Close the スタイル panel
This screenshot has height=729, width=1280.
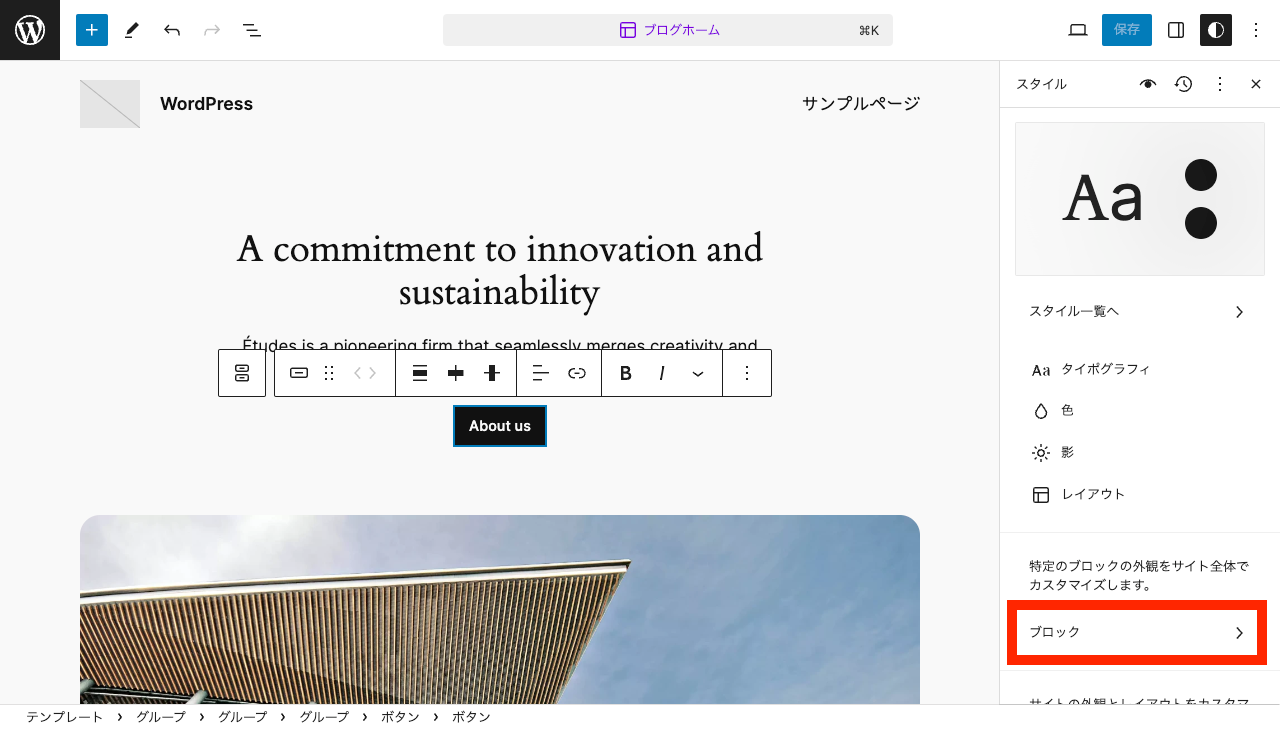pos(1256,84)
